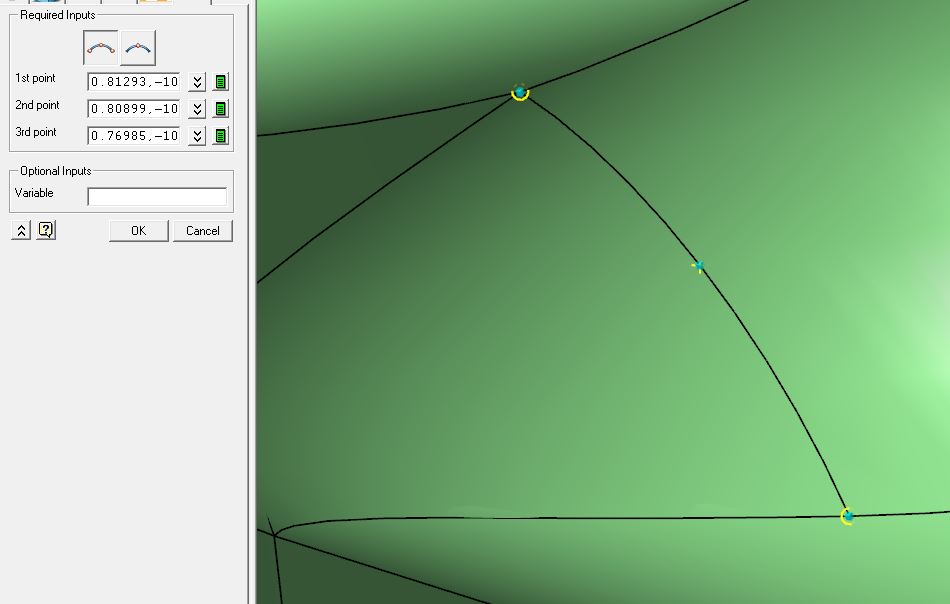Open the 3rd point green list icon
The image size is (950, 604).
pos(221,136)
